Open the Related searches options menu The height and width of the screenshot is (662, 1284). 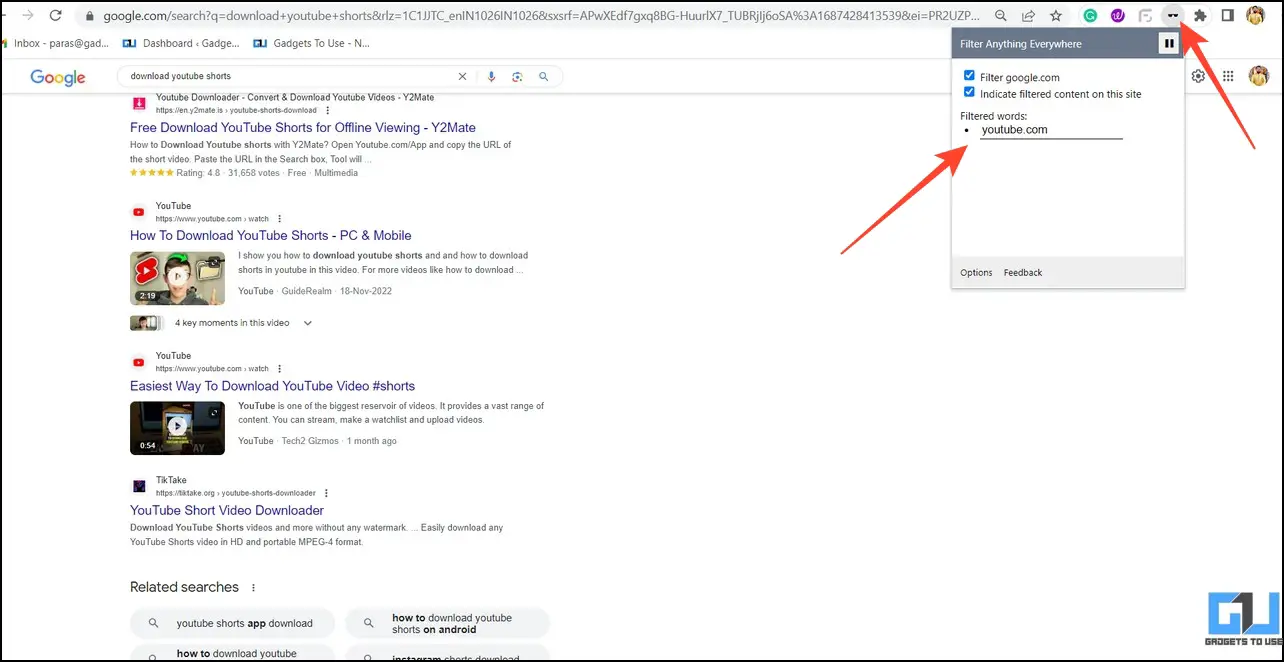[253, 587]
